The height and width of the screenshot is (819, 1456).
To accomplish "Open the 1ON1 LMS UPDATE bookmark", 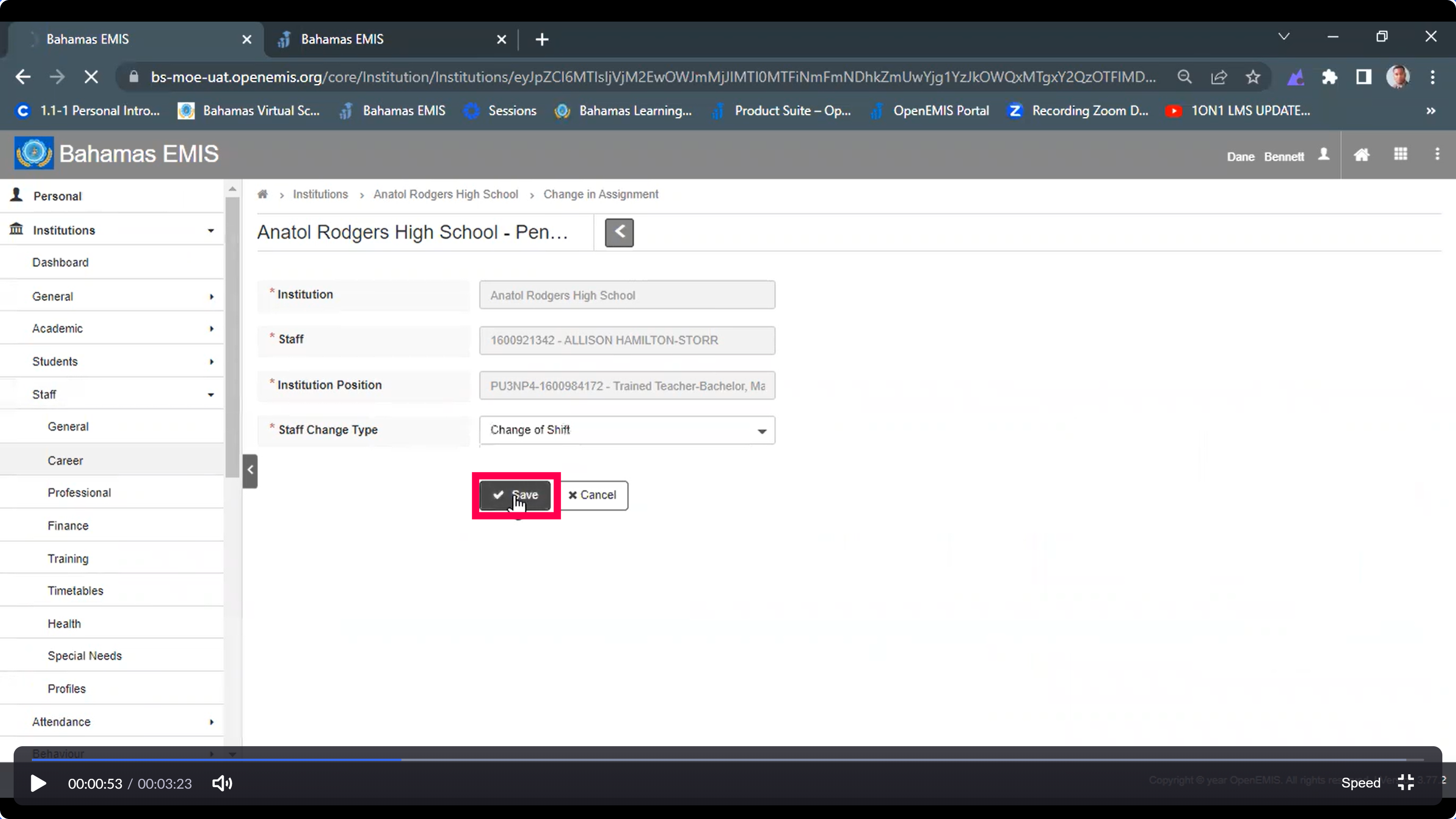I will pos(1238,111).
